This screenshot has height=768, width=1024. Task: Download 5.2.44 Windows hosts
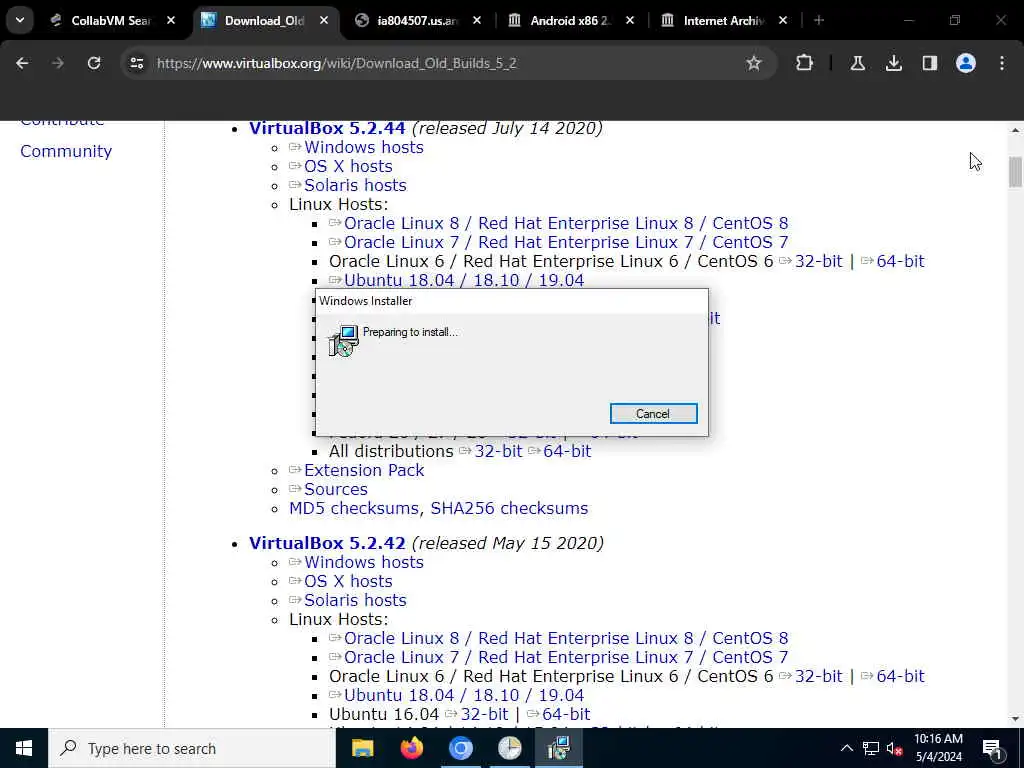364,147
